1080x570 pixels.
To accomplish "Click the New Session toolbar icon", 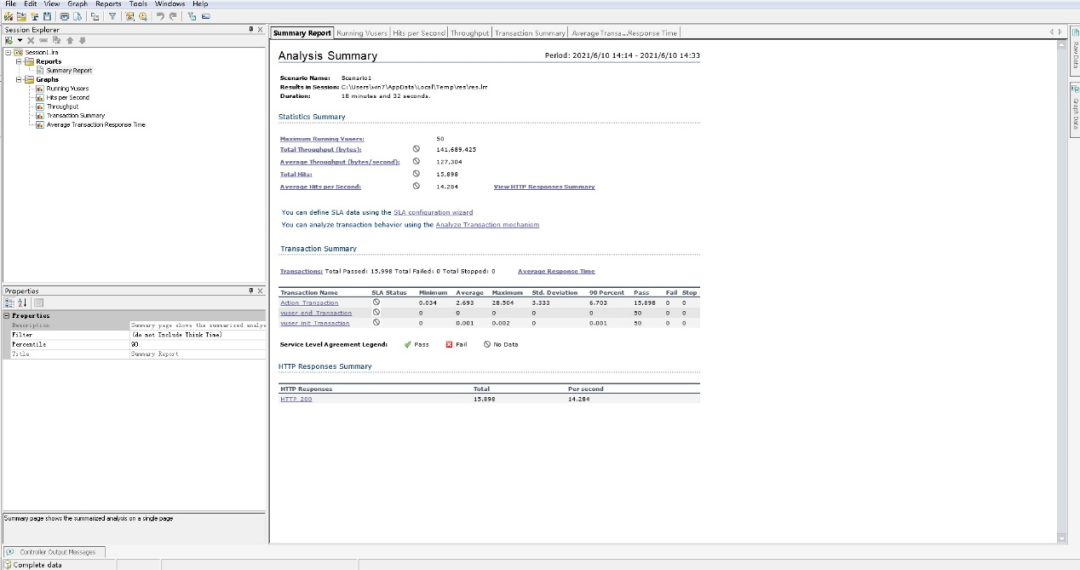I will click(x=8, y=17).
